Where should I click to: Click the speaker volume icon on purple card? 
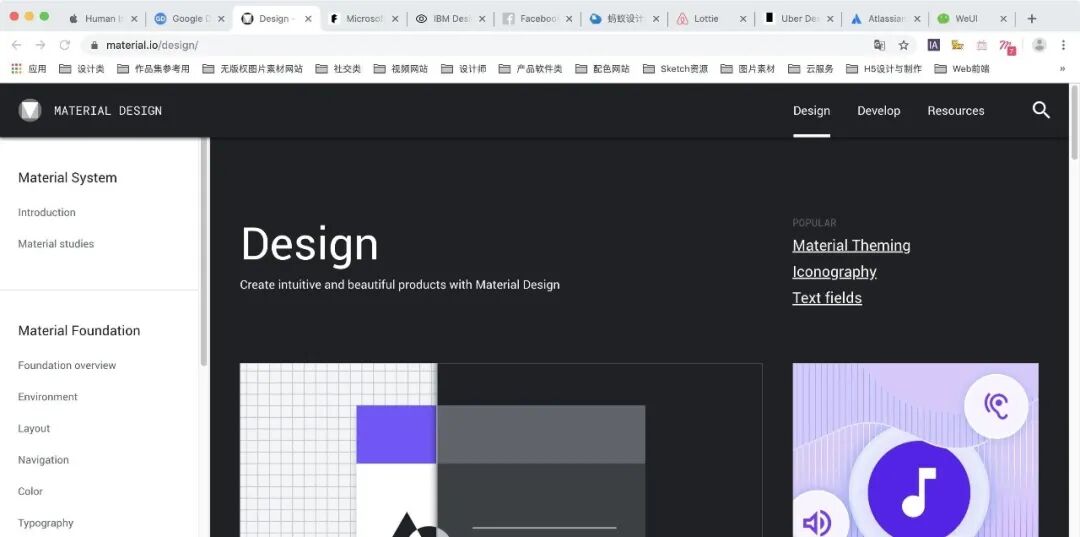[817, 521]
